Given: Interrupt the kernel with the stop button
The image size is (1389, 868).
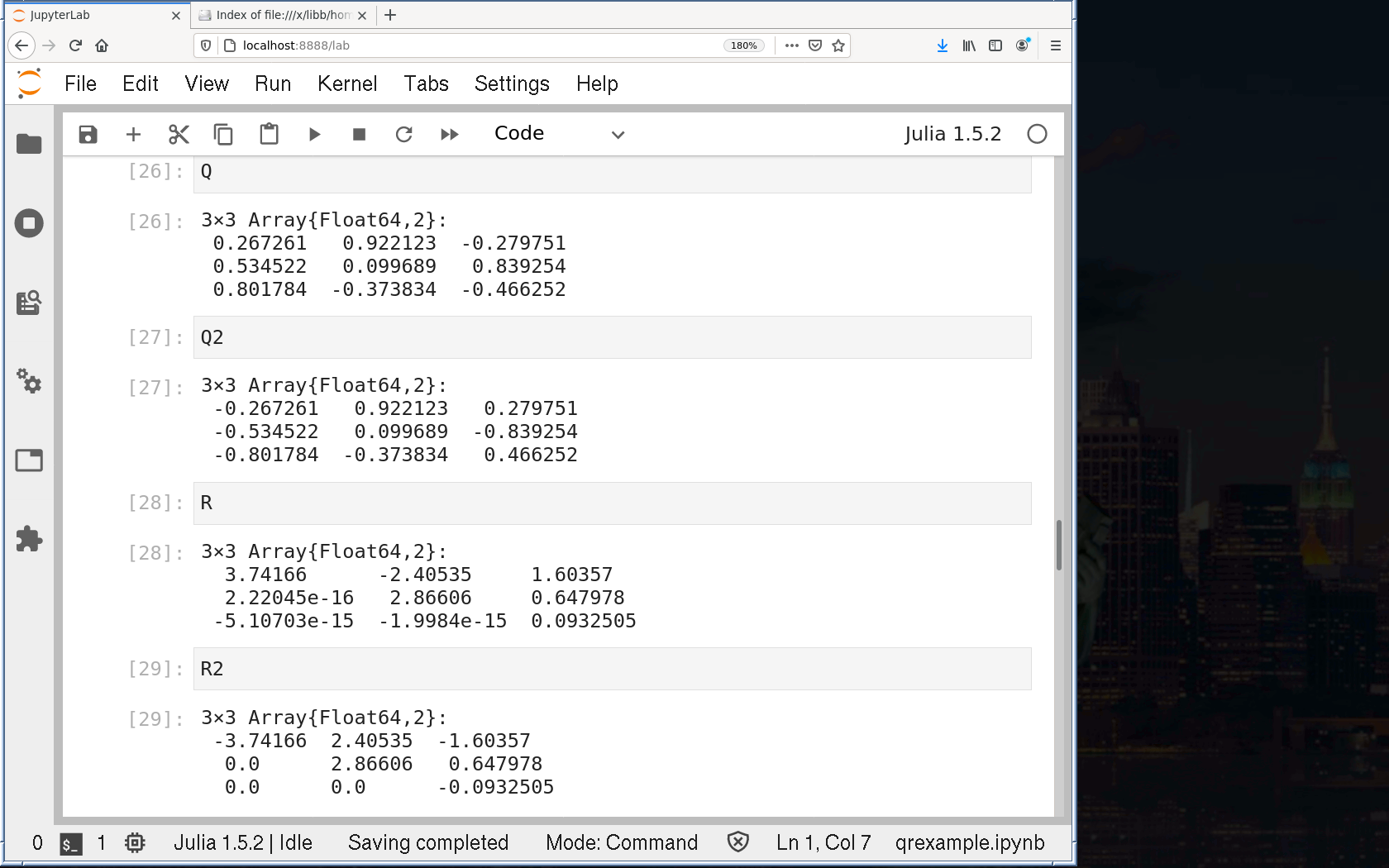Looking at the screenshot, I should point(359,134).
